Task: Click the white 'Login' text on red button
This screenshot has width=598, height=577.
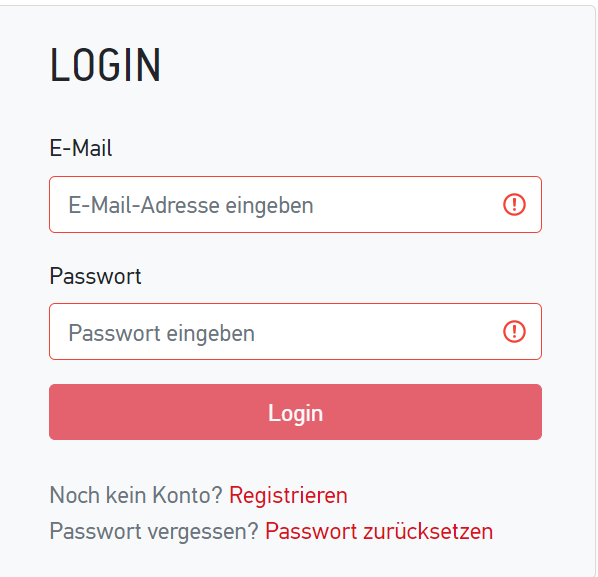Action: coord(295,413)
